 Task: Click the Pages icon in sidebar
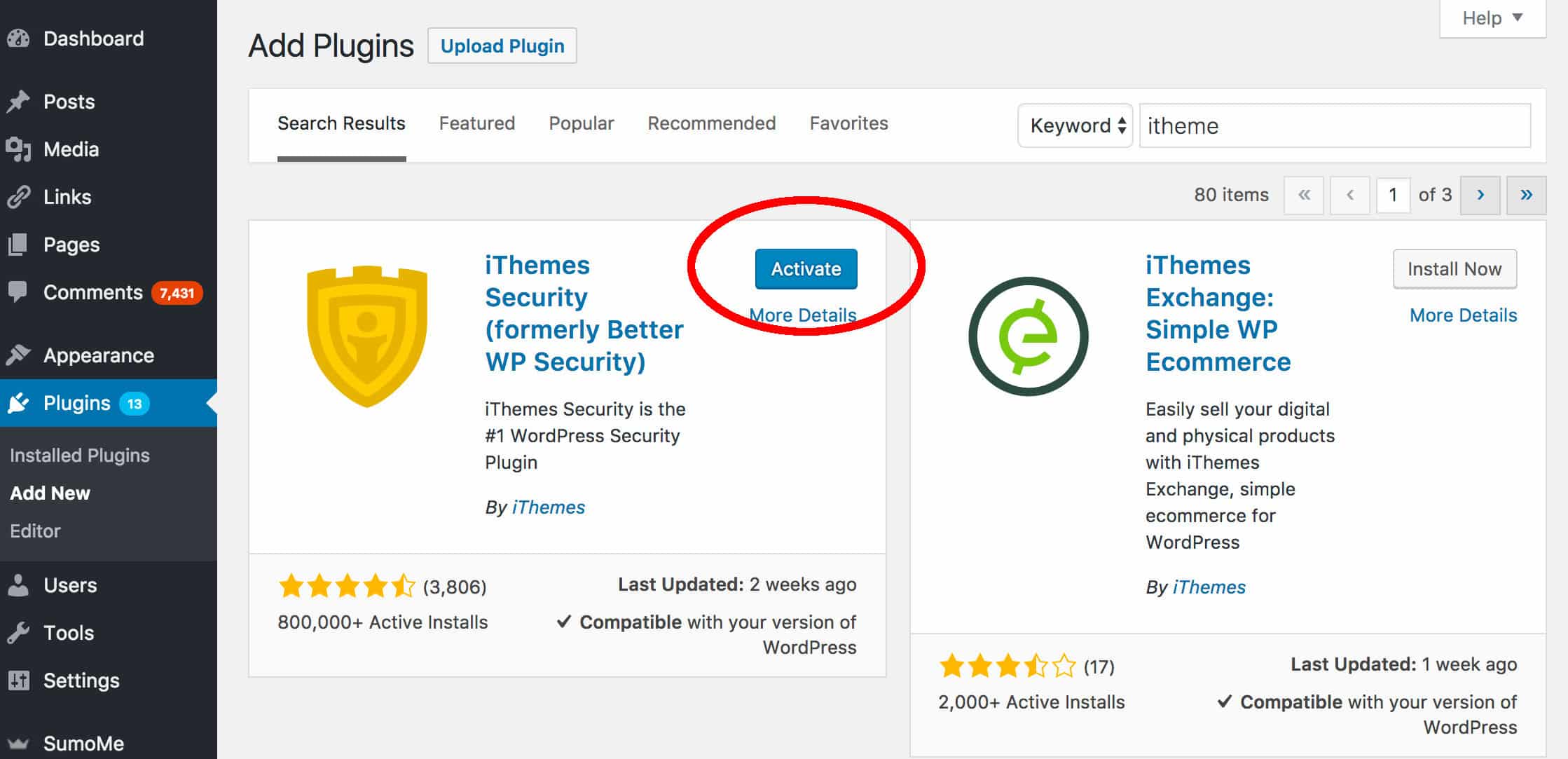[18, 245]
